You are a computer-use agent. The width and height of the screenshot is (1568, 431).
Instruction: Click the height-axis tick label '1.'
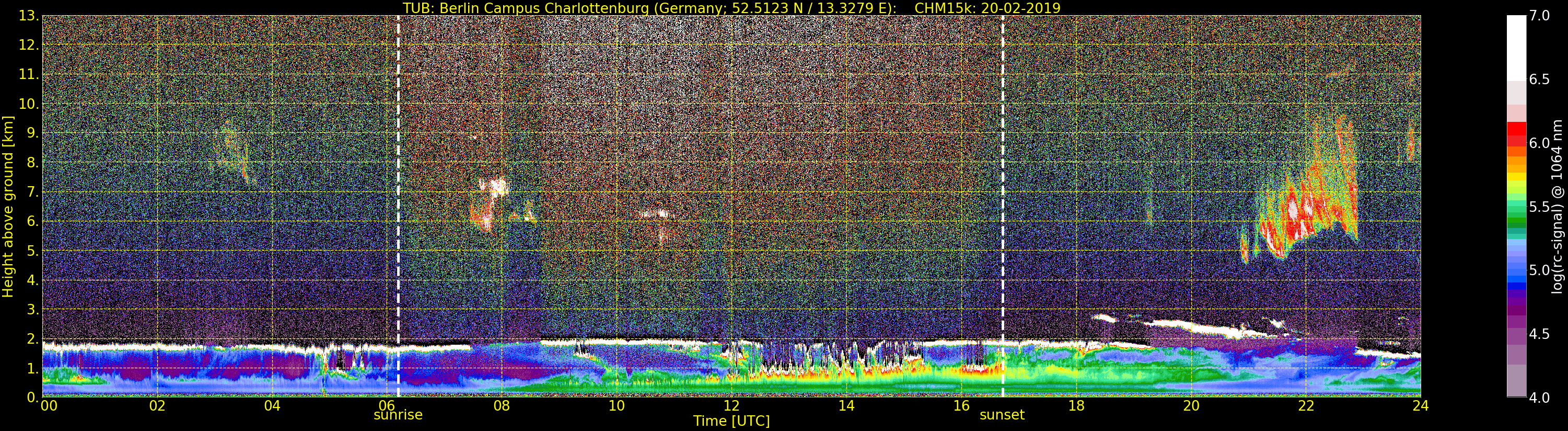(x=33, y=368)
